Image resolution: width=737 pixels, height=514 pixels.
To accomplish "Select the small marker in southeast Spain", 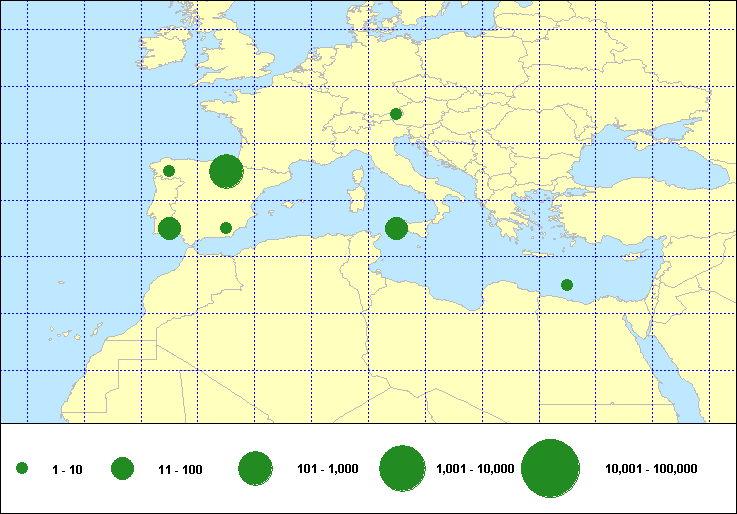I will click(226, 228).
